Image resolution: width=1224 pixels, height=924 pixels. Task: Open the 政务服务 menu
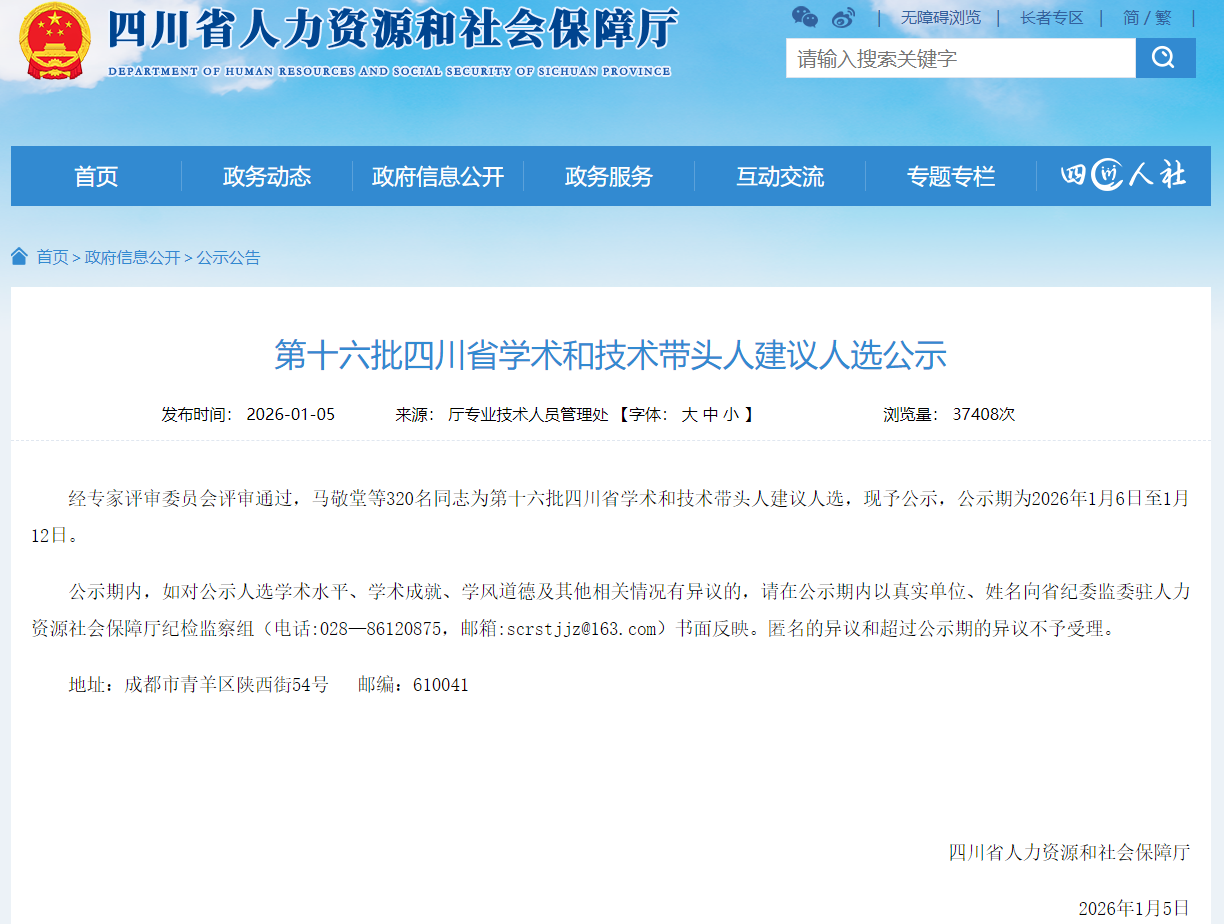point(607,176)
